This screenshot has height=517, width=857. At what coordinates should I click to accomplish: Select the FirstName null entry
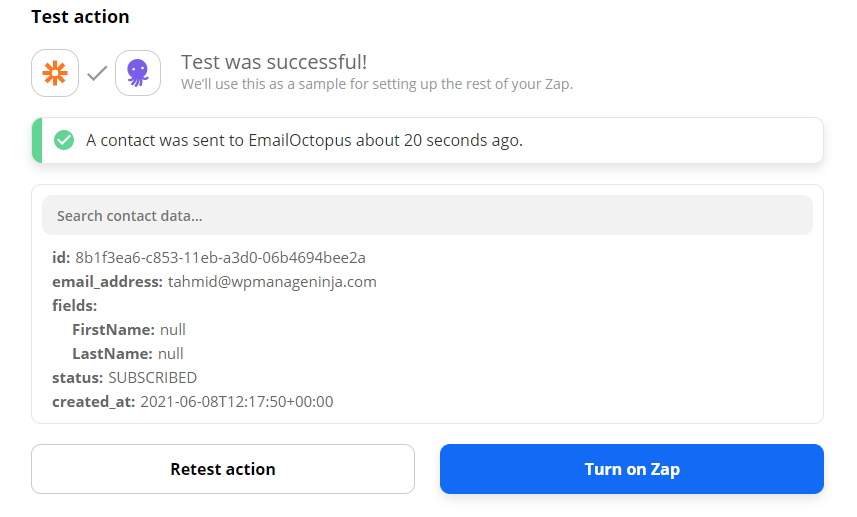129,329
